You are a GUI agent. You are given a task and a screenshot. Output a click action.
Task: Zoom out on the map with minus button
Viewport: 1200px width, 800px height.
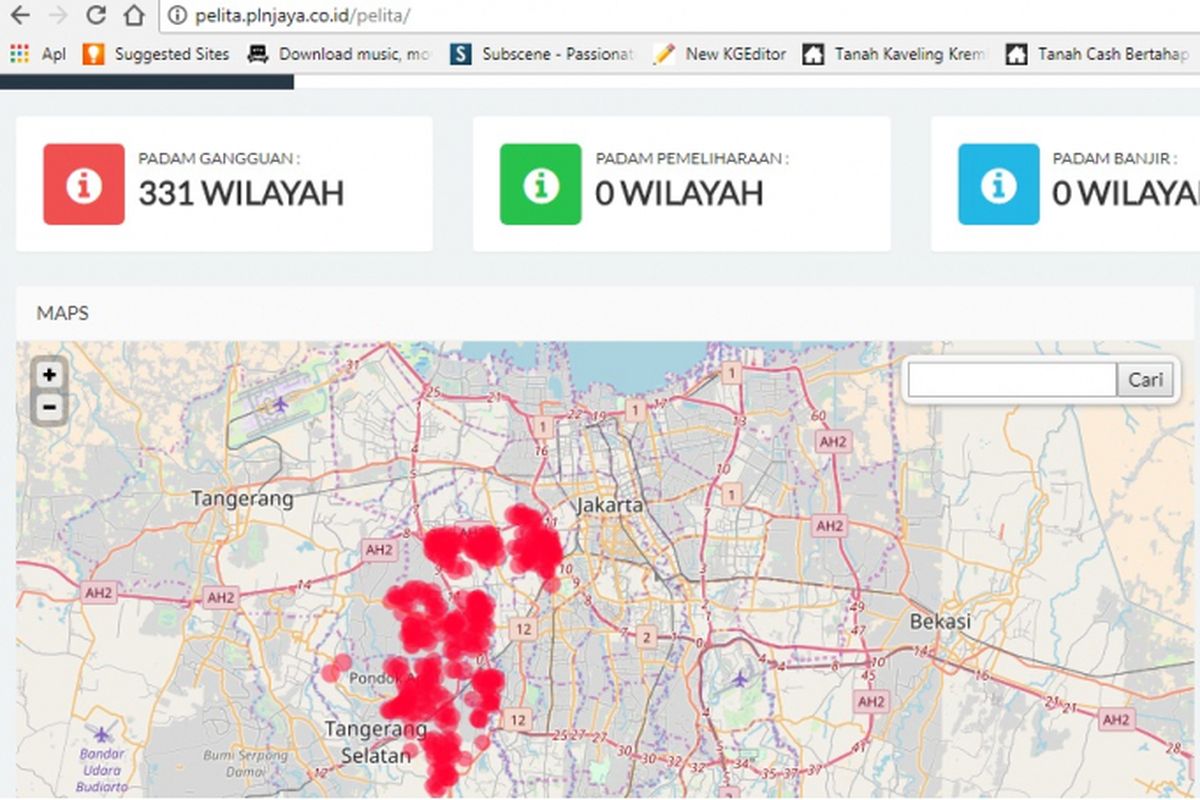click(x=47, y=408)
